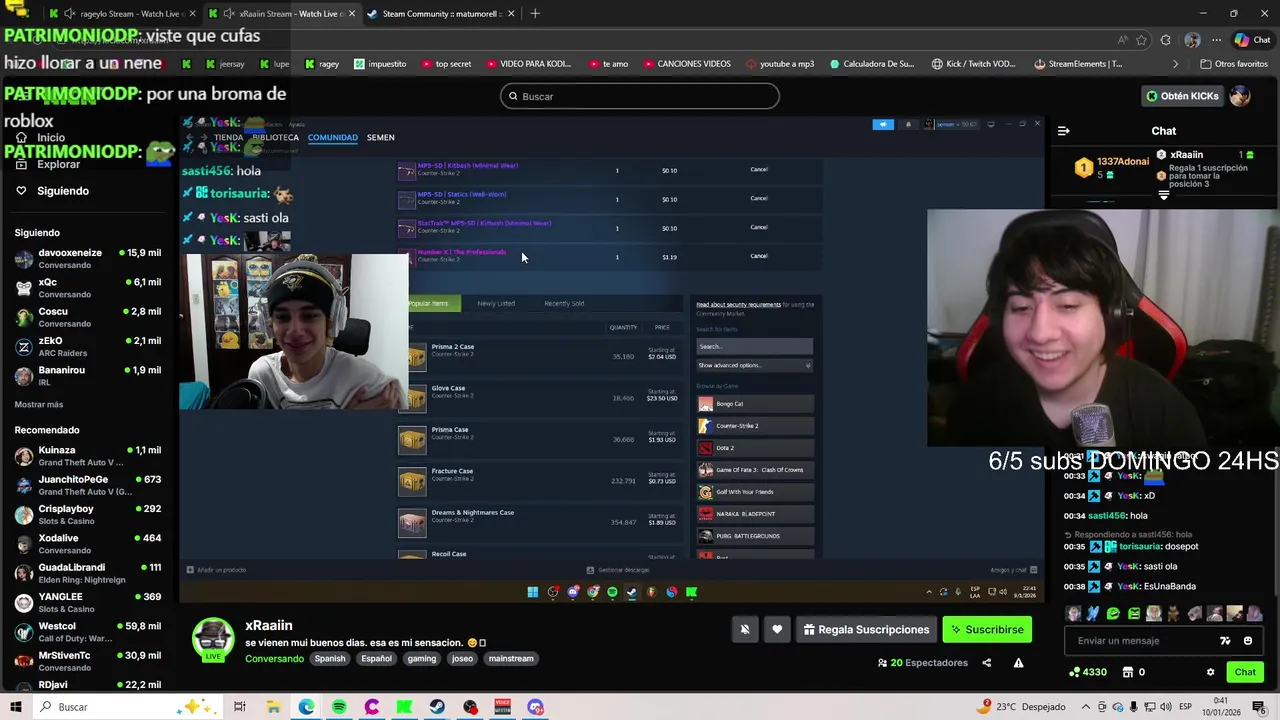Open Copilot Chat in browser toolbar
Image resolution: width=1280 pixels, height=720 pixels.
[1252, 40]
